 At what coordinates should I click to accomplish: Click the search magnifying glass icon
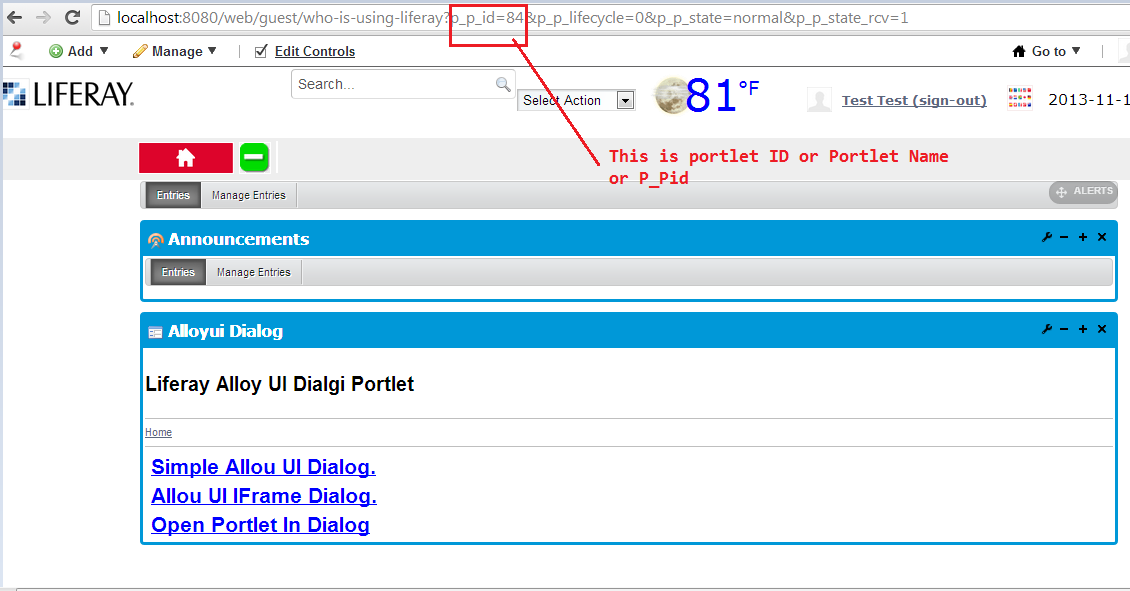click(x=502, y=84)
